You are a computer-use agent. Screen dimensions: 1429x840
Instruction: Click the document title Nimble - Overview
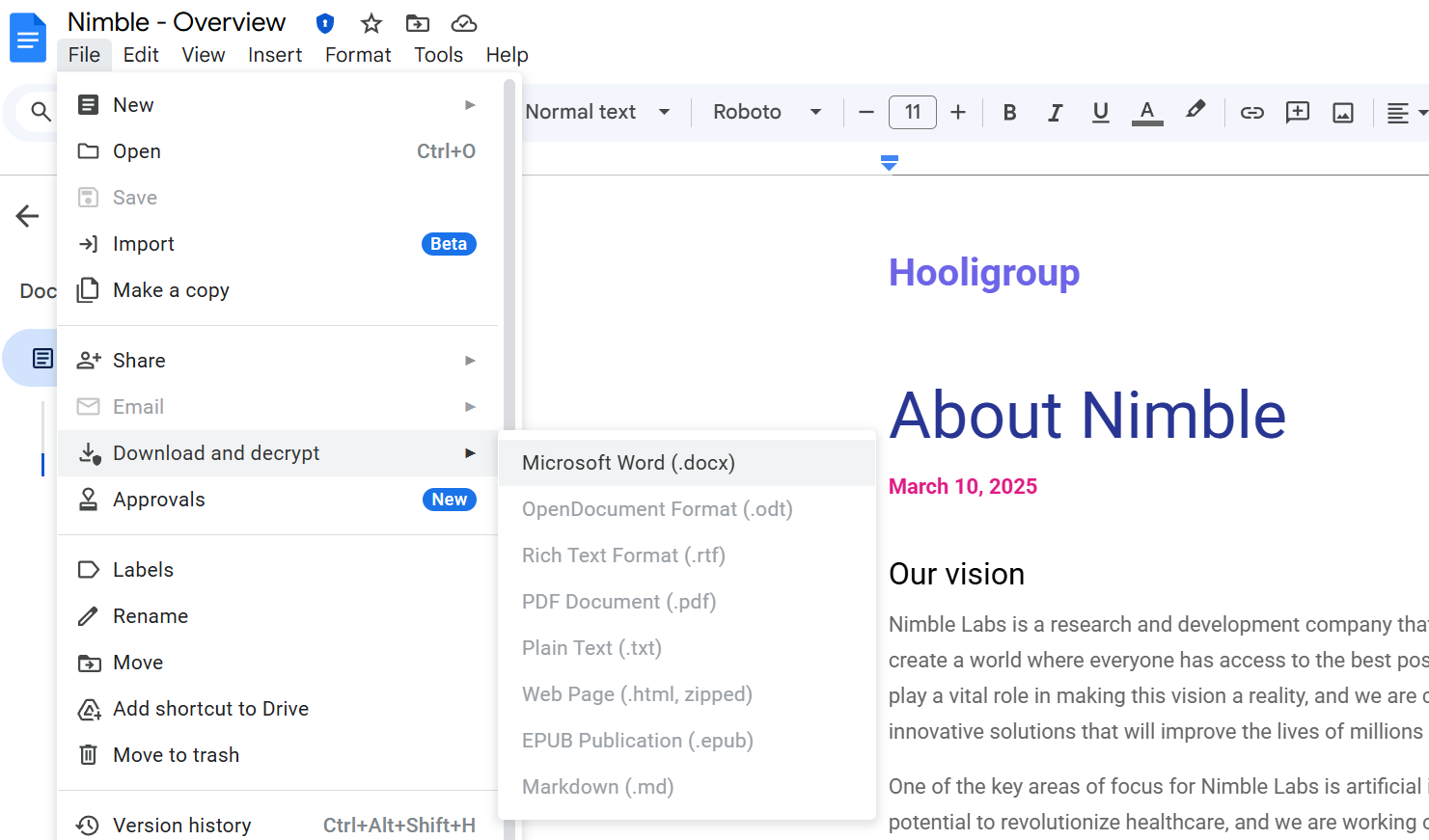tap(177, 22)
